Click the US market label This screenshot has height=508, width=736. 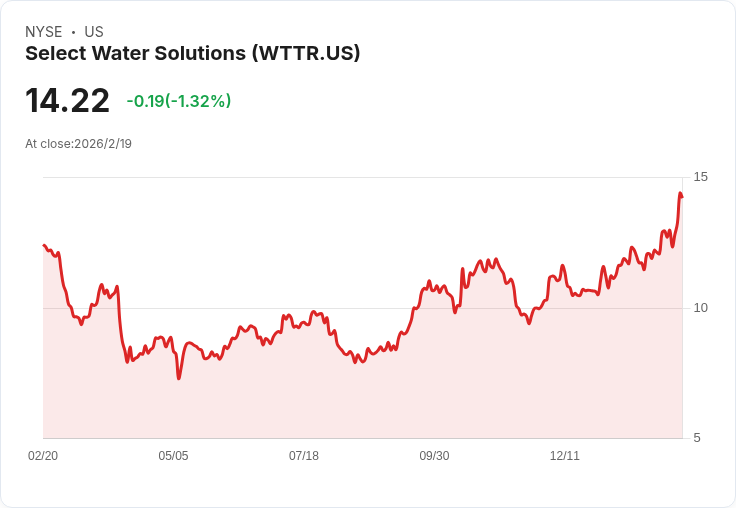pyautogui.click(x=94, y=31)
